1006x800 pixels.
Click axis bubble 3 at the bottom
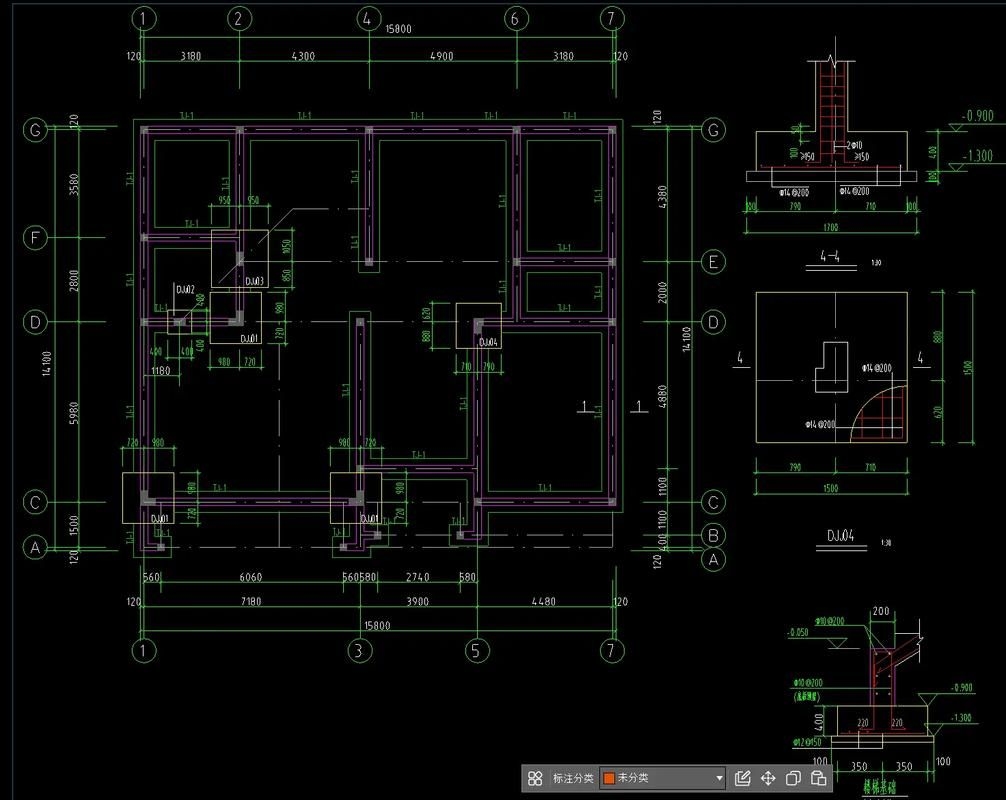point(359,650)
